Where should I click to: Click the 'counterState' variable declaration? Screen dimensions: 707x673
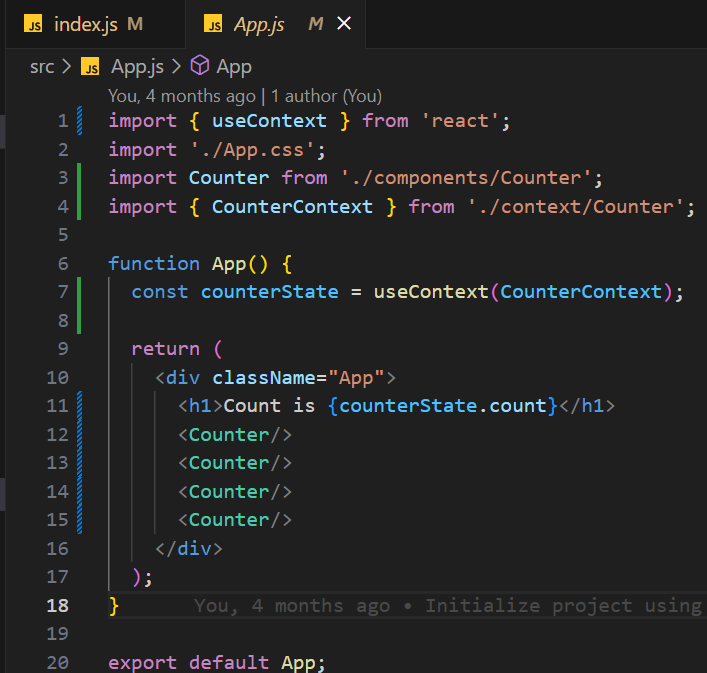(270, 292)
